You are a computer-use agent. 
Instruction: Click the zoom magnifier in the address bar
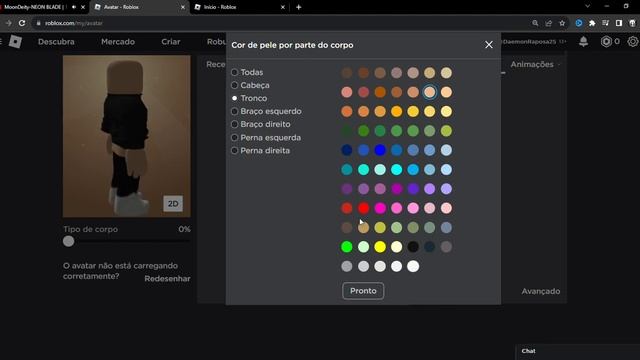tap(535, 23)
